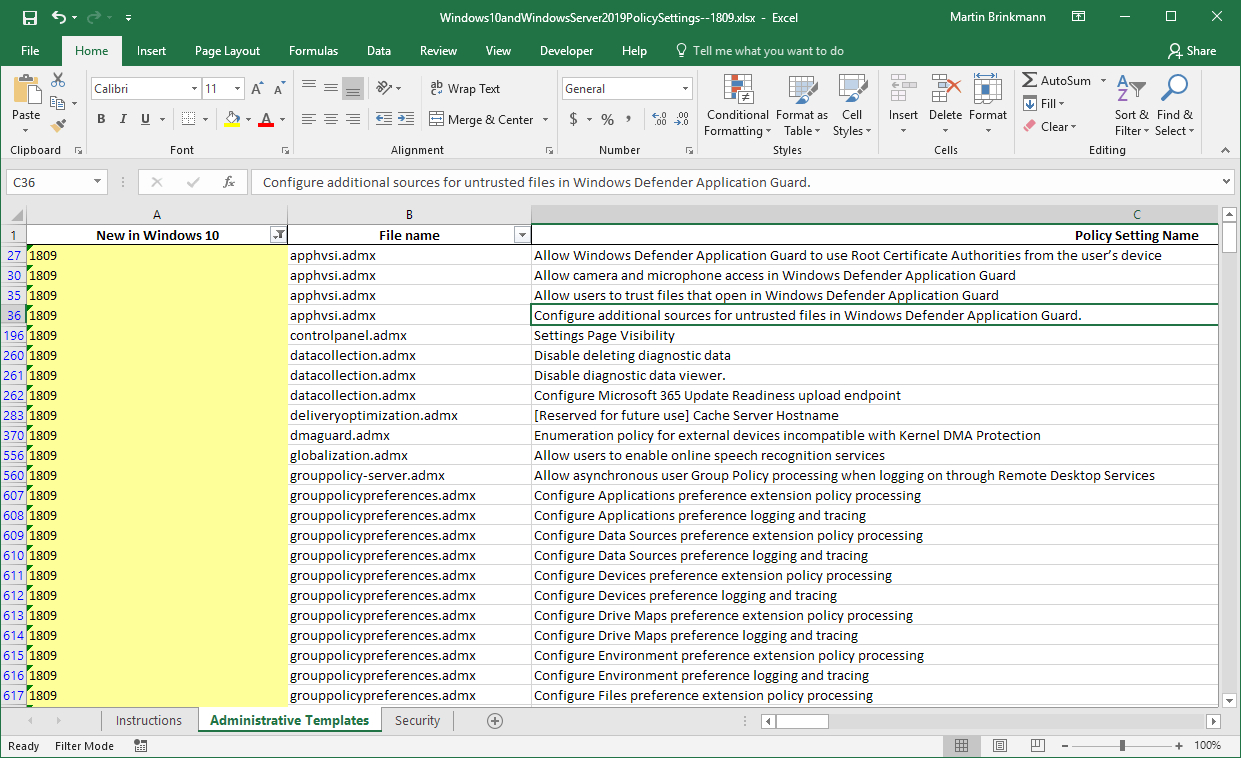This screenshot has width=1241, height=758.
Task: Expand the General number format dropdown
Action: click(x=685, y=89)
